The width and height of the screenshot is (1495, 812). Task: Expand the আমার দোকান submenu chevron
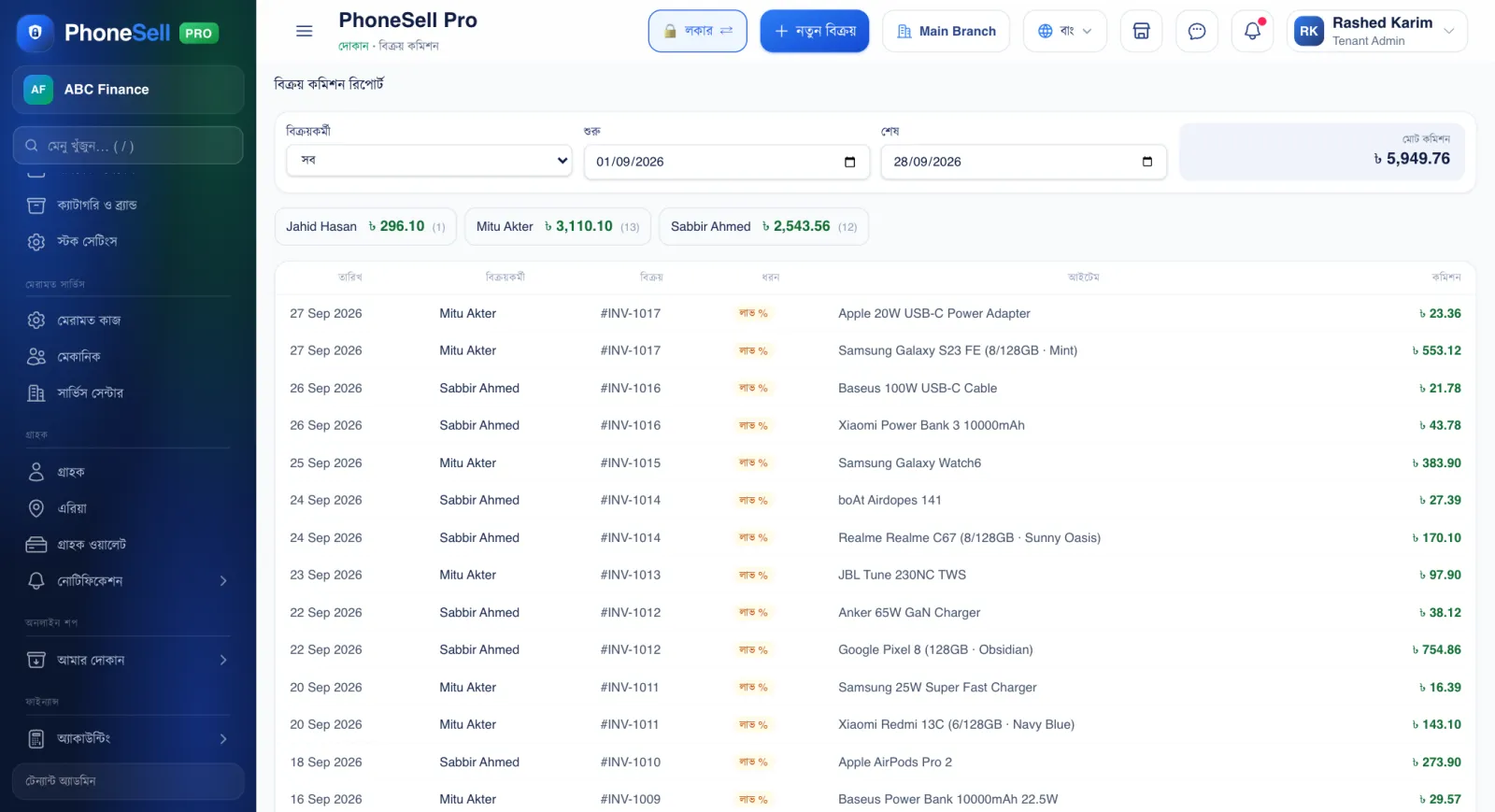click(223, 660)
